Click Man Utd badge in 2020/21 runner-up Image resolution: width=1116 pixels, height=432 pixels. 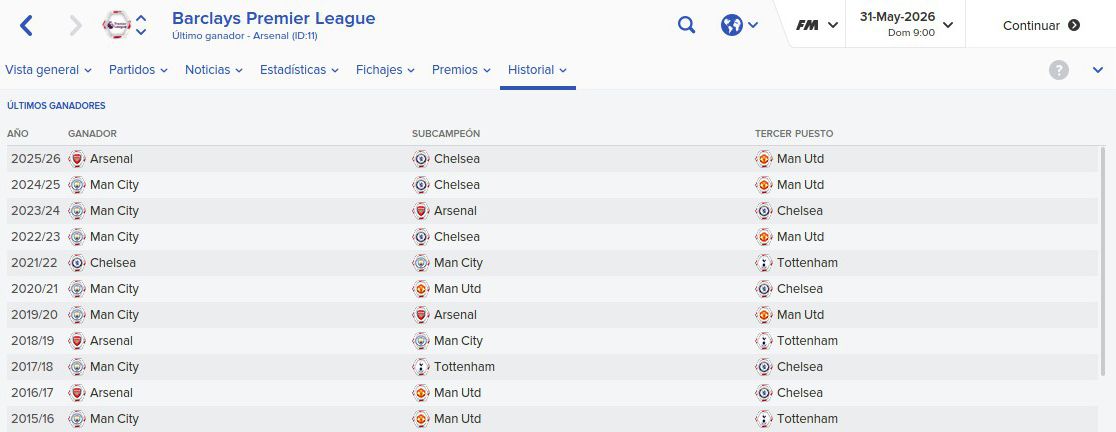click(x=421, y=289)
